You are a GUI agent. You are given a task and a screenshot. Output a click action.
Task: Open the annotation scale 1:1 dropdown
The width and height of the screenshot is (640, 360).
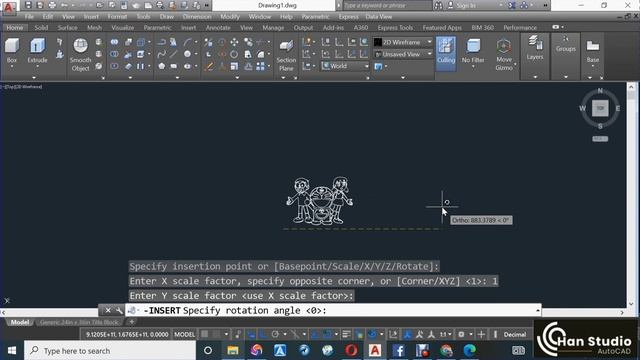point(445,334)
